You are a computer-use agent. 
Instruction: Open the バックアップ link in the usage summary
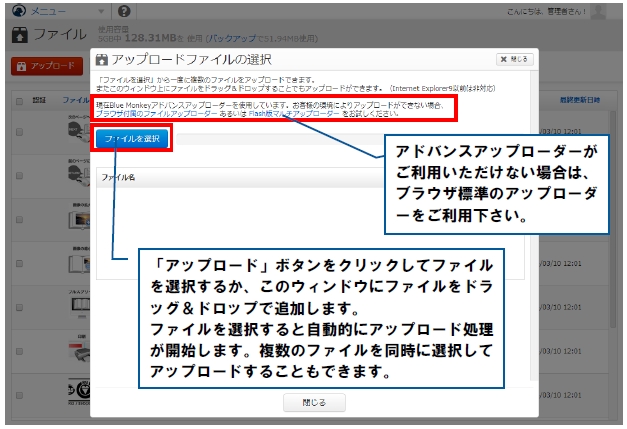pos(232,38)
